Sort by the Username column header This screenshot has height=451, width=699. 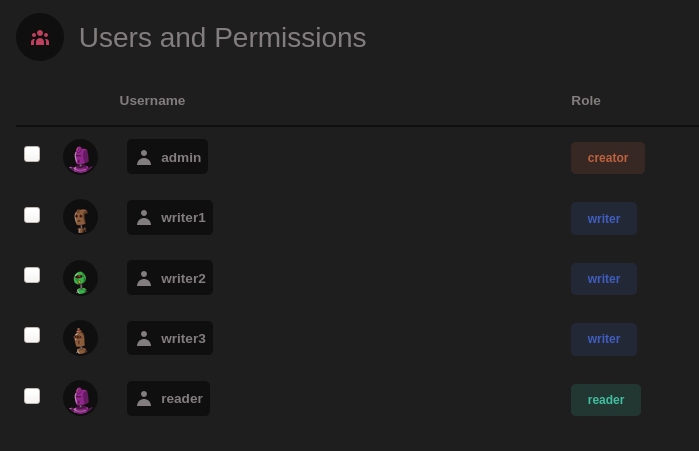[x=152, y=101]
